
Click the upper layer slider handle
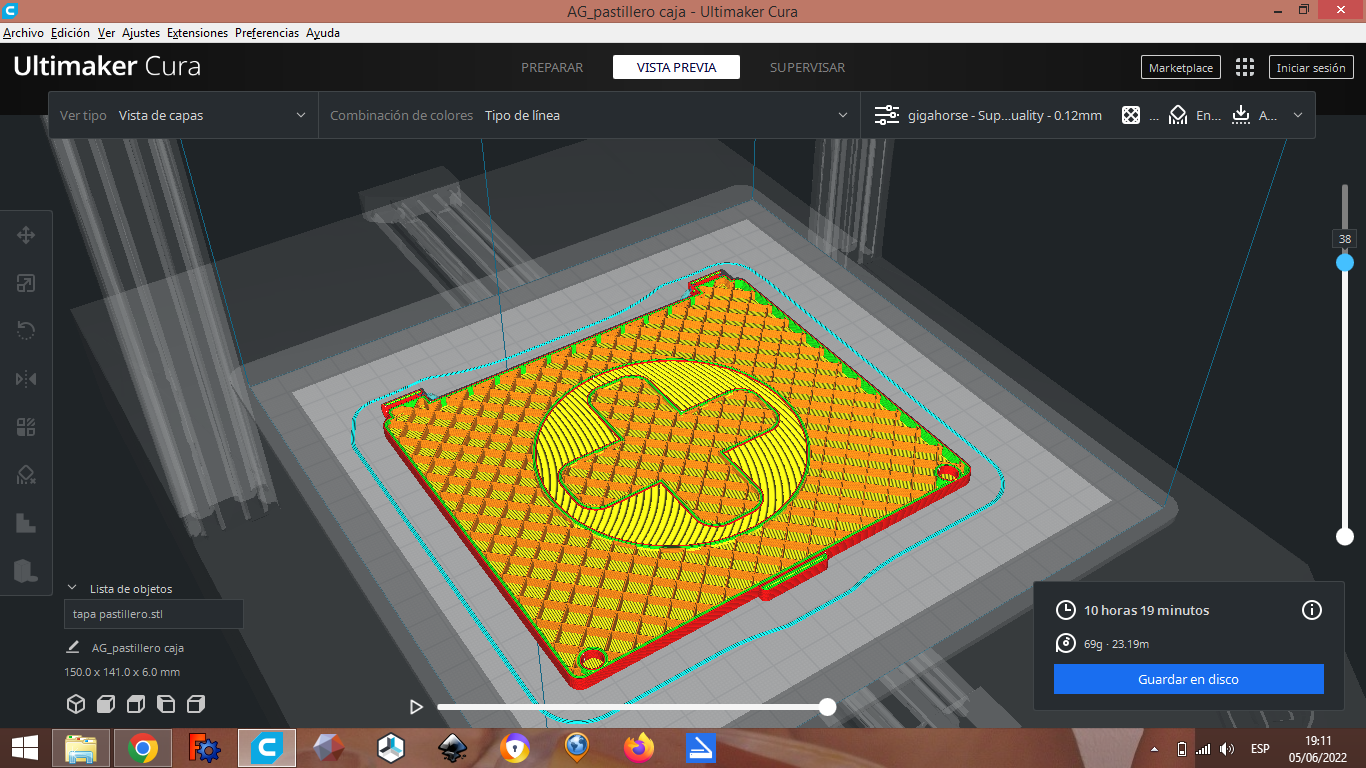click(x=1345, y=262)
